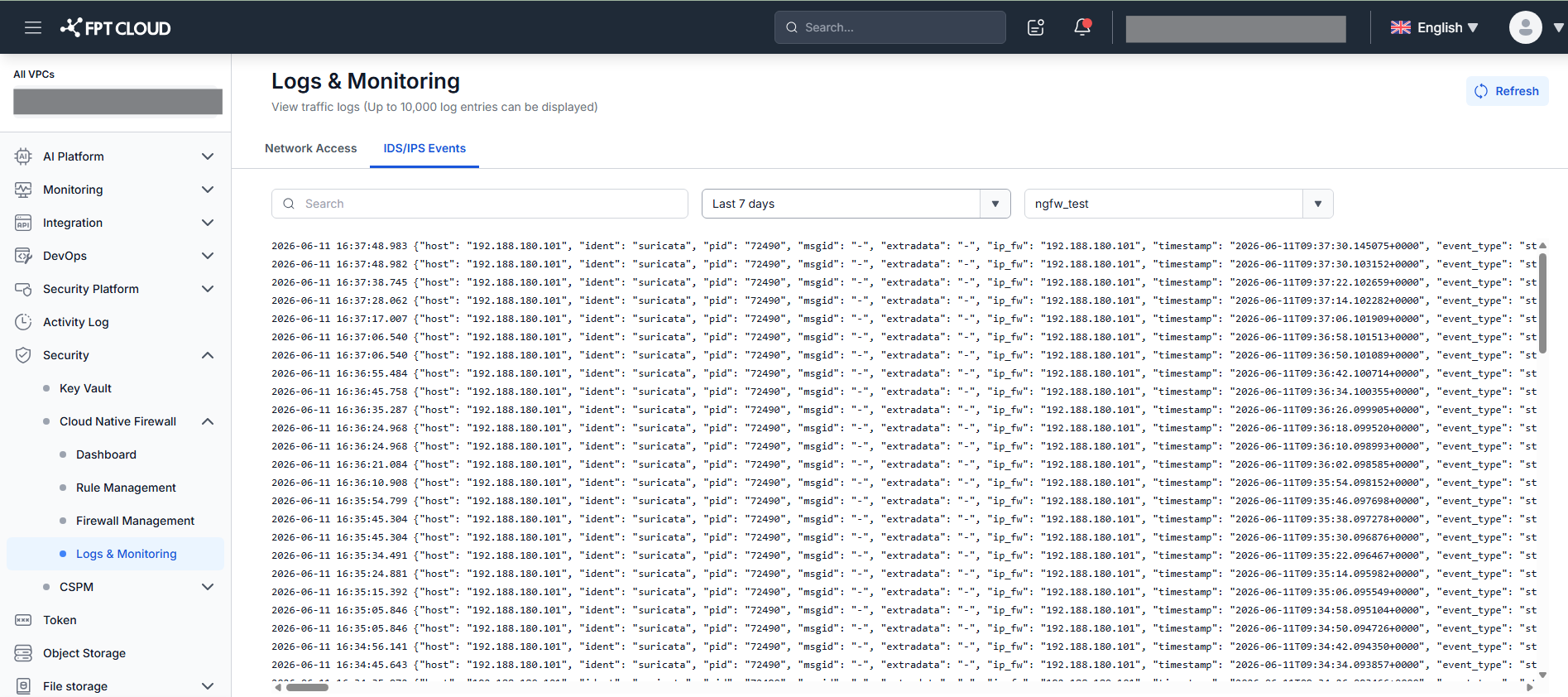Expand the Security Platform chevron
1568x697 pixels.
pos(208,289)
